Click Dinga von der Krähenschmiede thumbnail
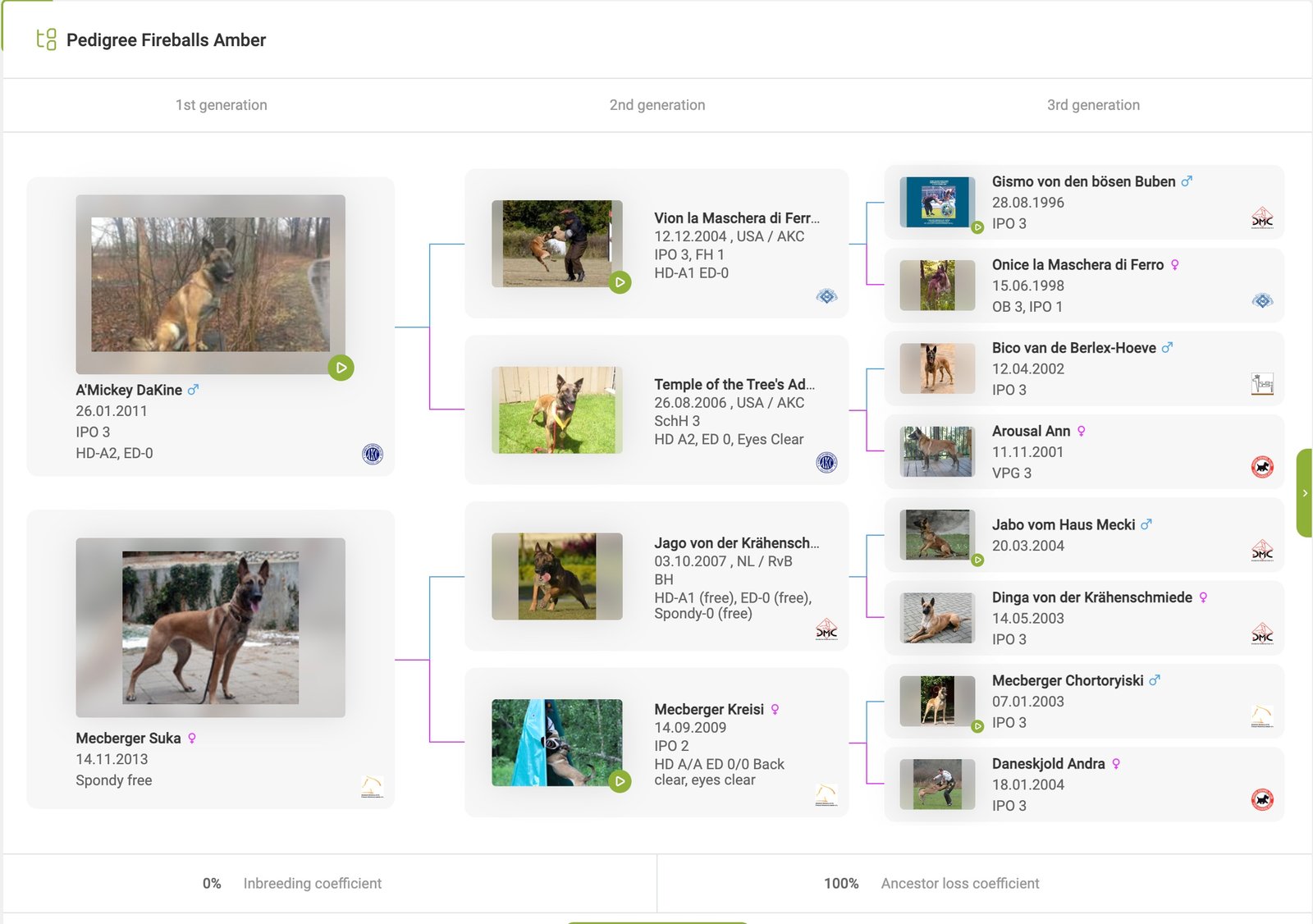Image resolution: width=1313 pixels, height=924 pixels. (937, 618)
